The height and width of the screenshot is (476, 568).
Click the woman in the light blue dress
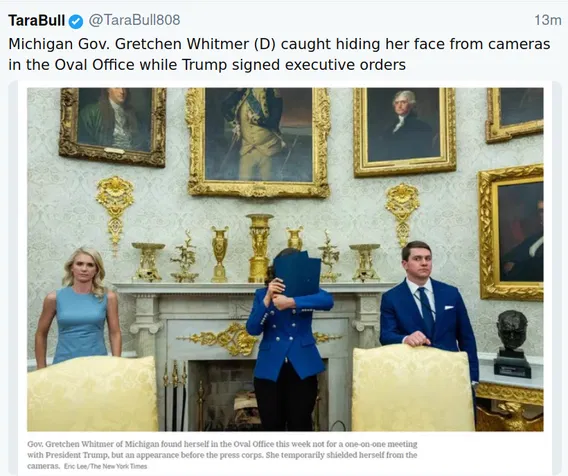(x=80, y=307)
